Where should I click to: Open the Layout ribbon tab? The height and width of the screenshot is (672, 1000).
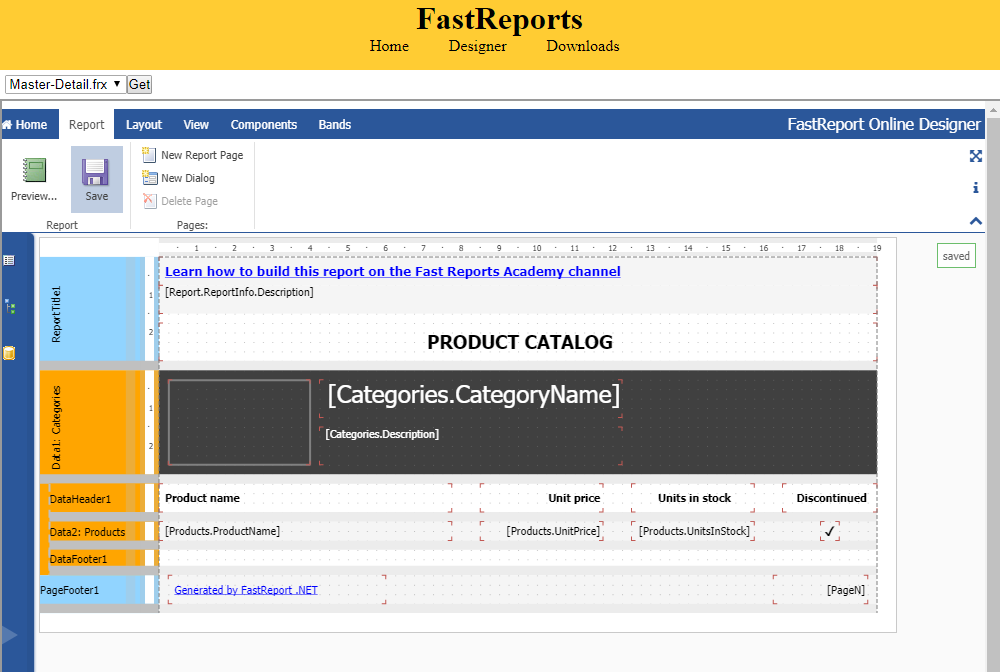[x=143, y=124]
